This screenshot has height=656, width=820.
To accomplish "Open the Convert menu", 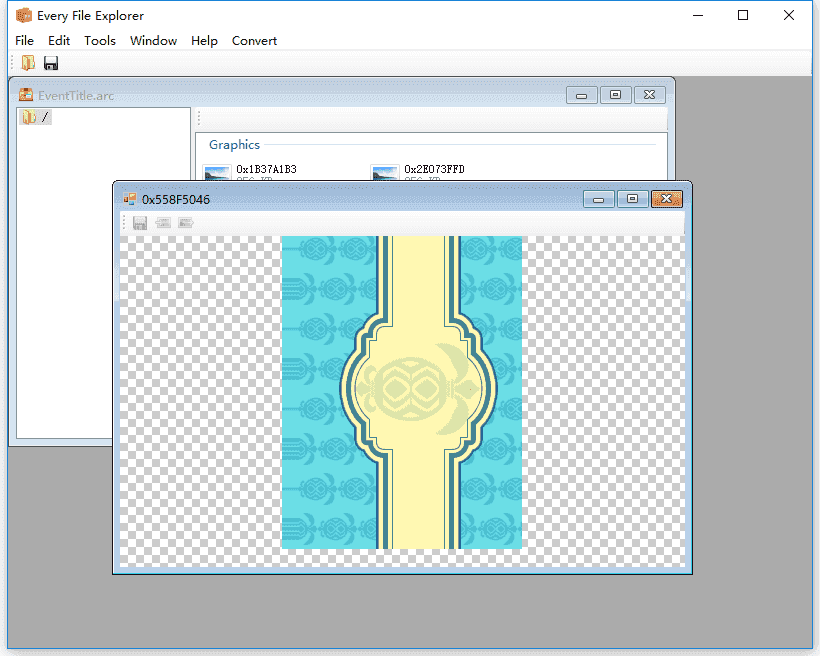I will pyautogui.click(x=254, y=41).
